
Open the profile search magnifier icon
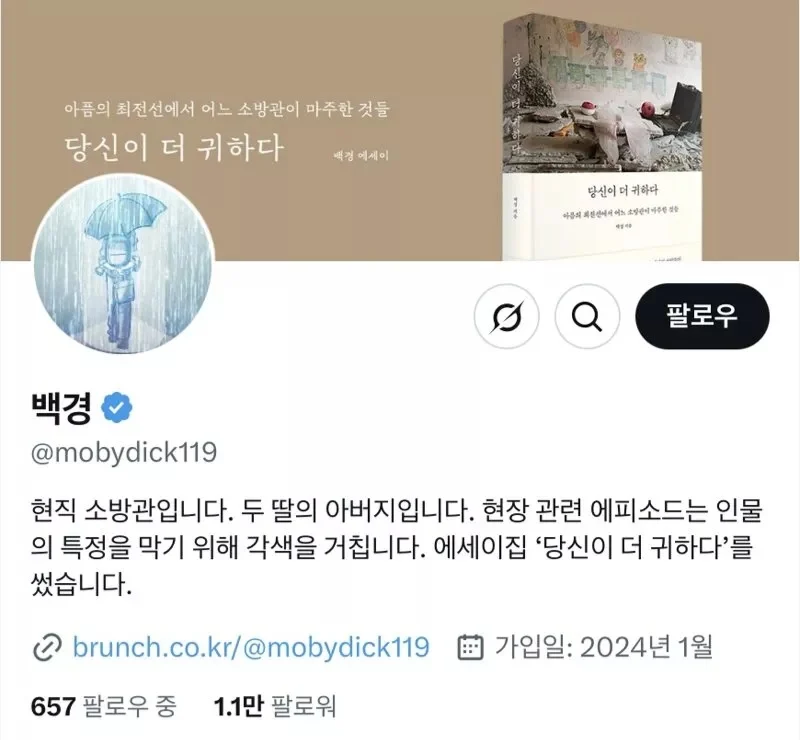(587, 316)
